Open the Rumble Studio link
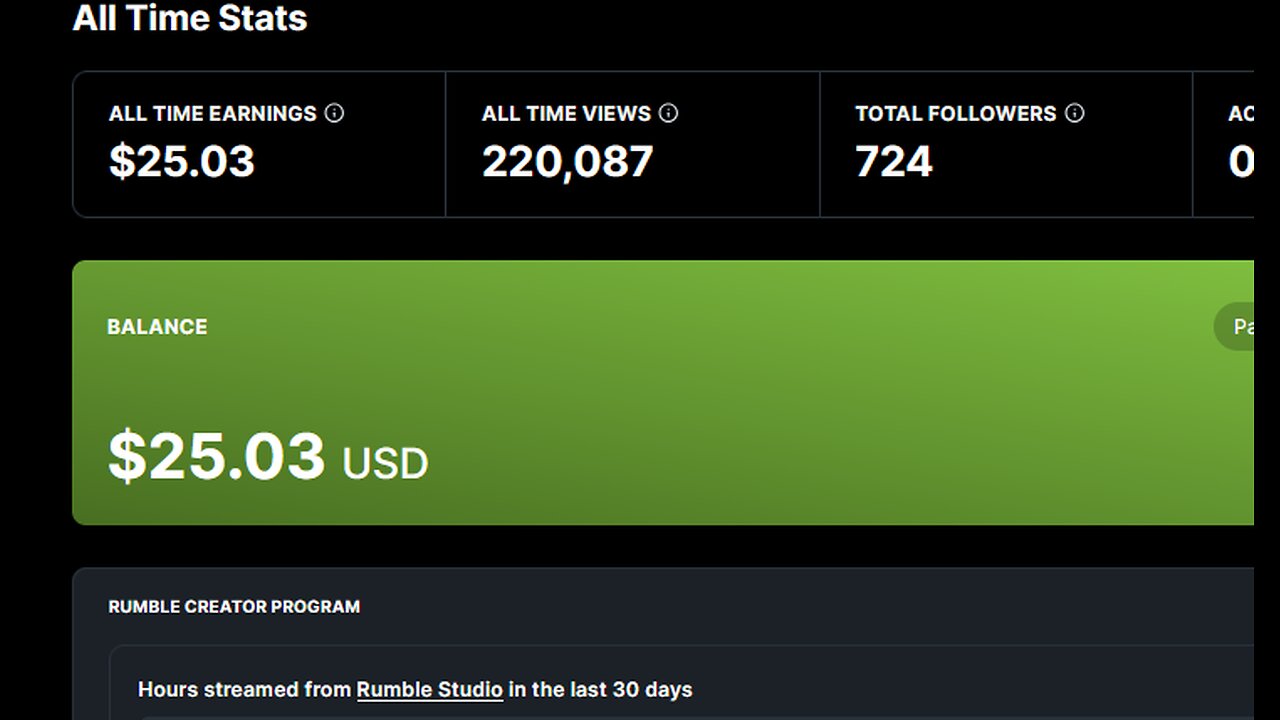 pyautogui.click(x=429, y=690)
